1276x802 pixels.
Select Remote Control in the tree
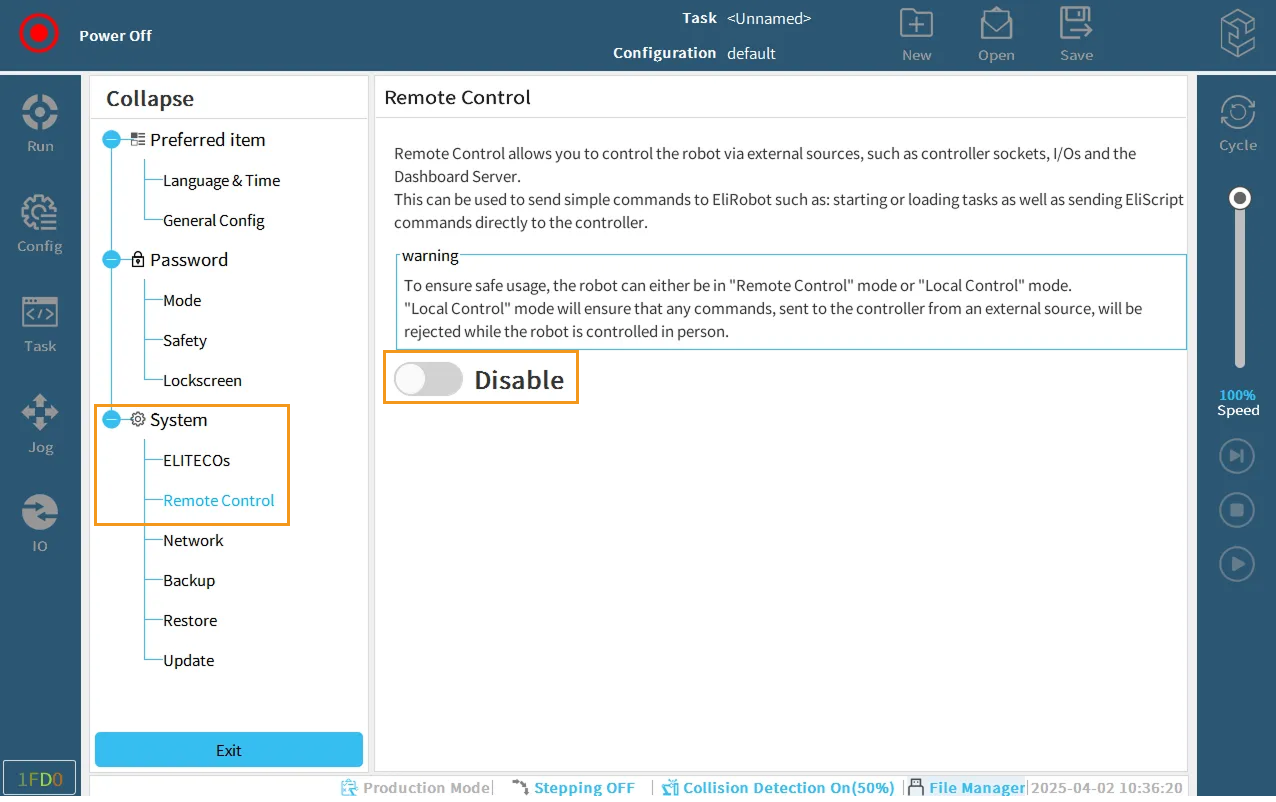(x=218, y=501)
